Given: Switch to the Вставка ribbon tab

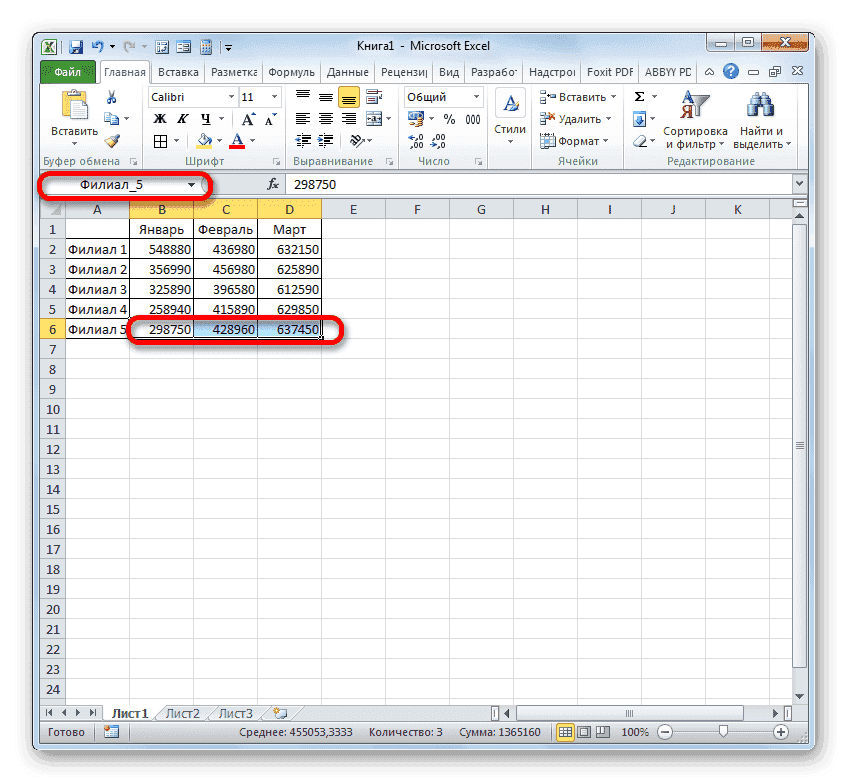Looking at the screenshot, I should [178, 71].
